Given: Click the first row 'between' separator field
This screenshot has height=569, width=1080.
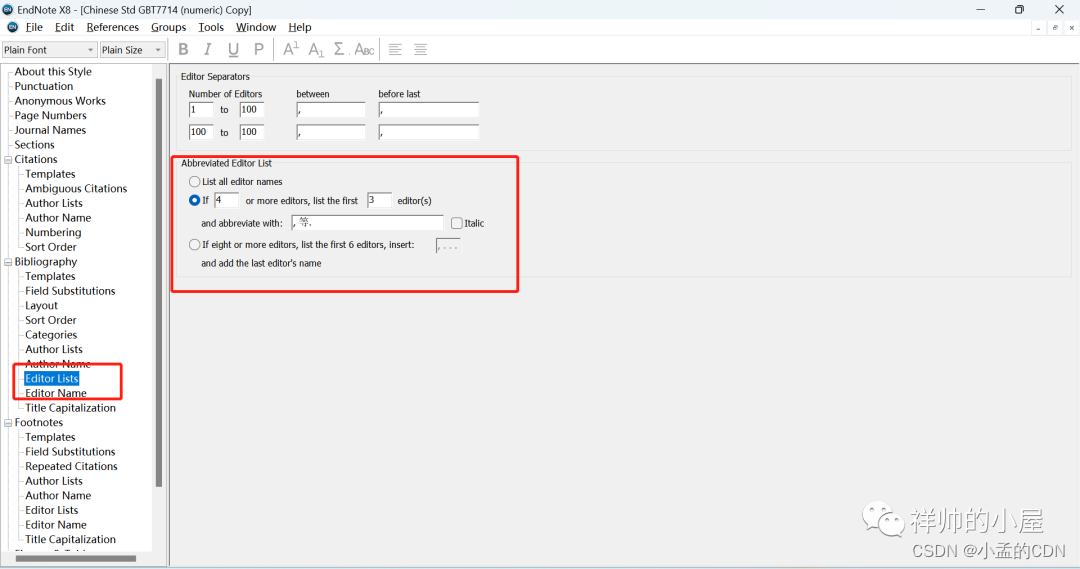Looking at the screenshot, I should click(331, 110).
